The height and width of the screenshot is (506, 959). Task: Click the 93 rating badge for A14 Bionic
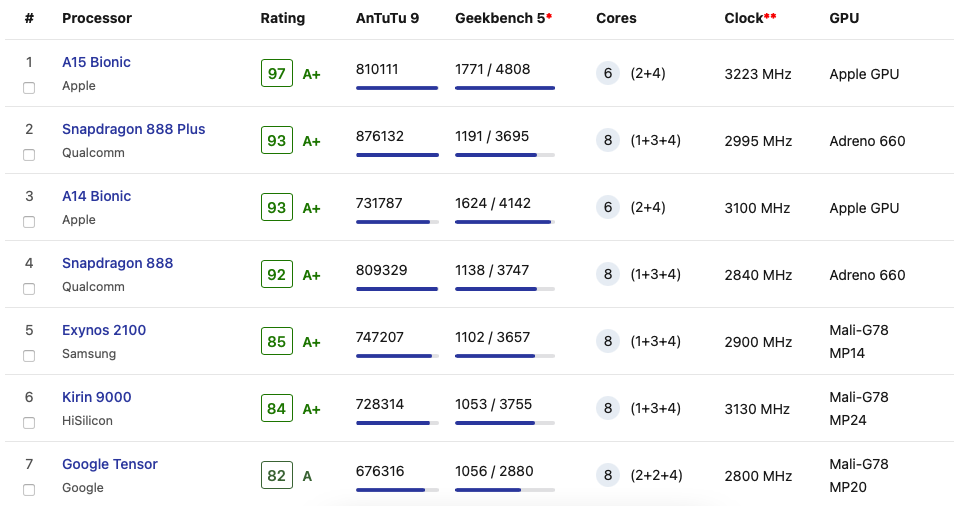pos(276,207)
